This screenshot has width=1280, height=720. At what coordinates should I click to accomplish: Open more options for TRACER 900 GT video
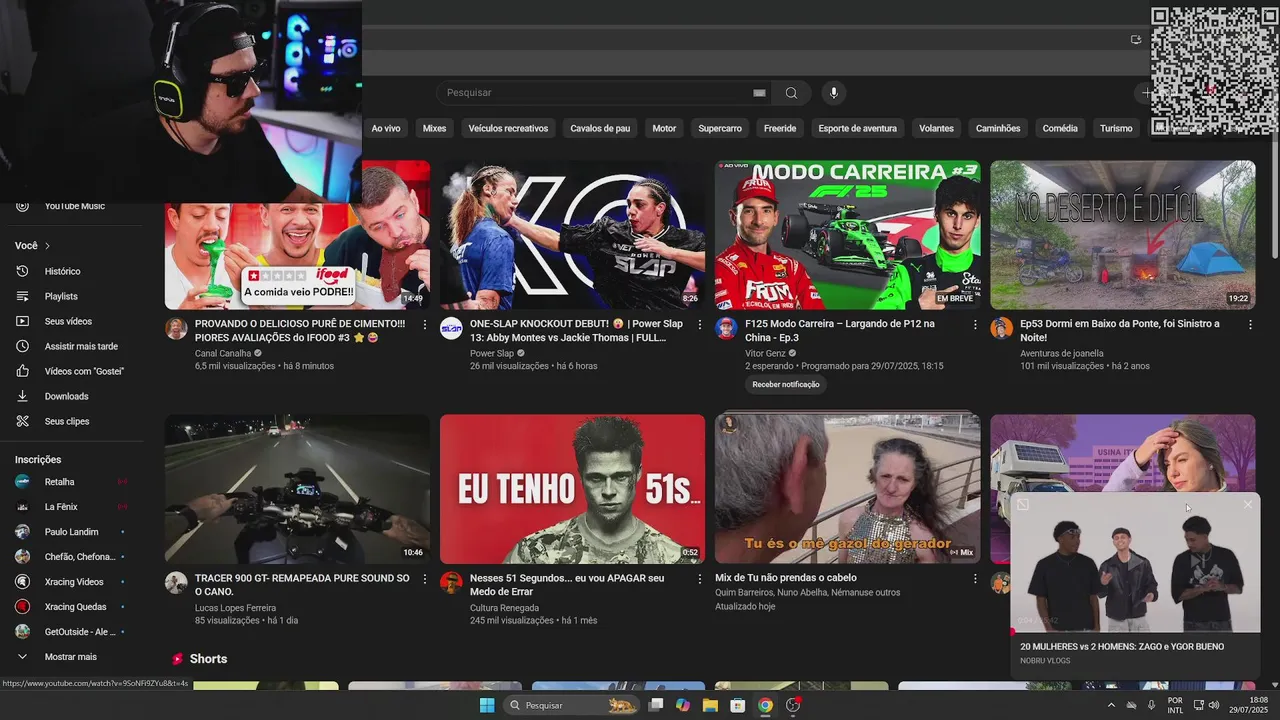(x=425, y=579)
